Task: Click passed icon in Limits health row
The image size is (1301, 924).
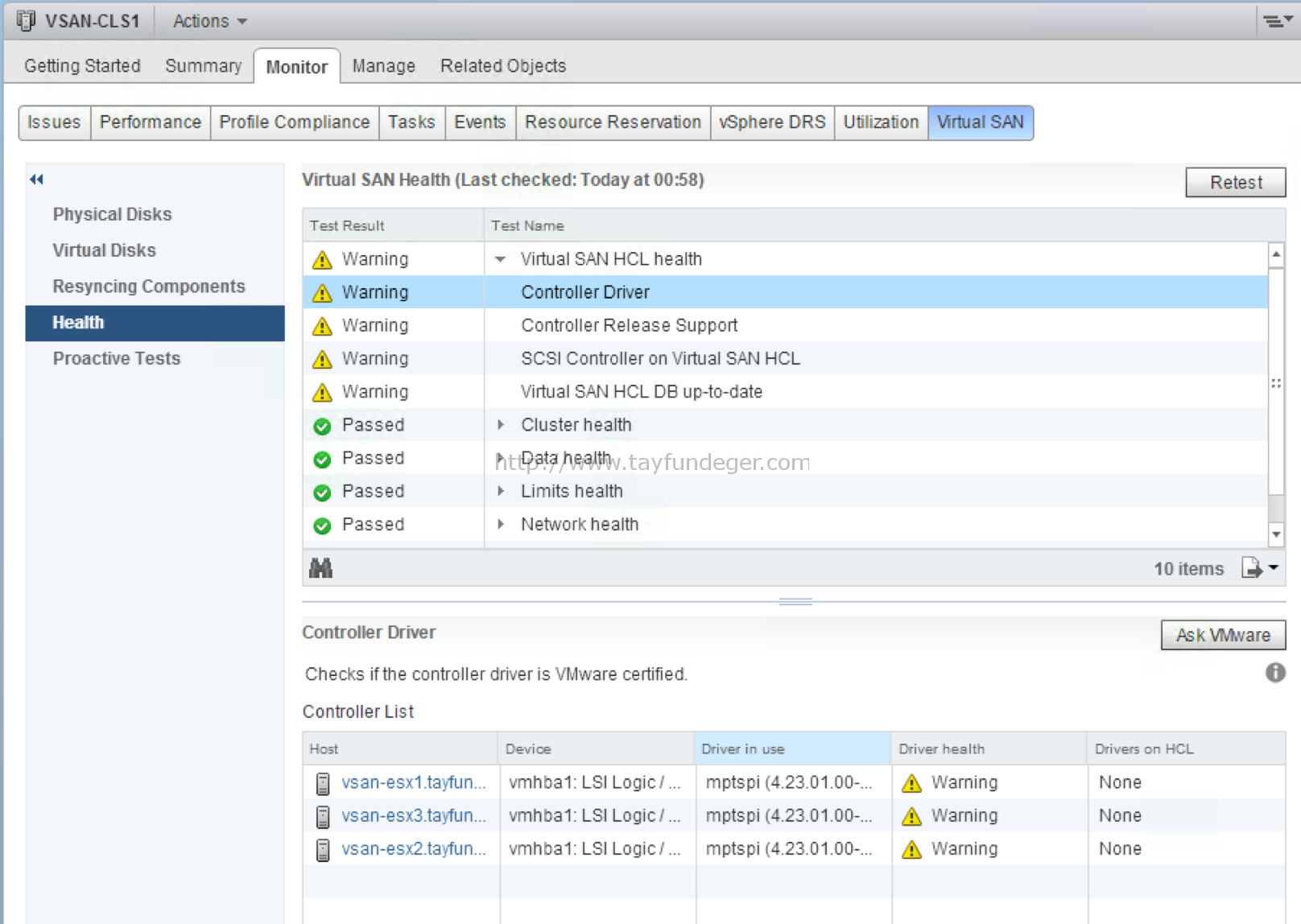Action: point(322,492)
